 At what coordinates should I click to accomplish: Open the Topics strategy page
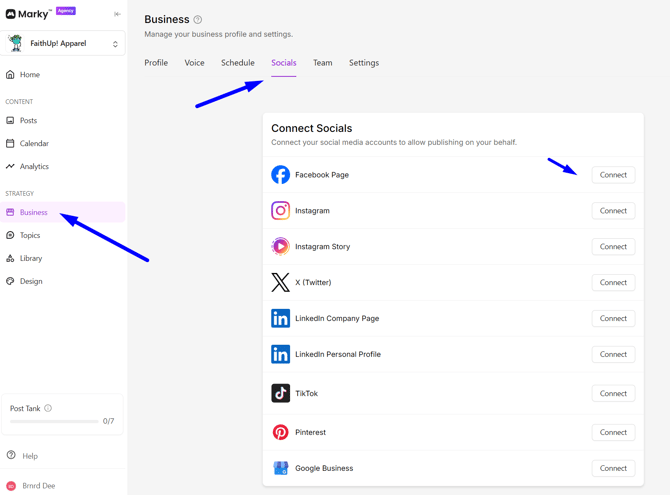click(30, 236)
